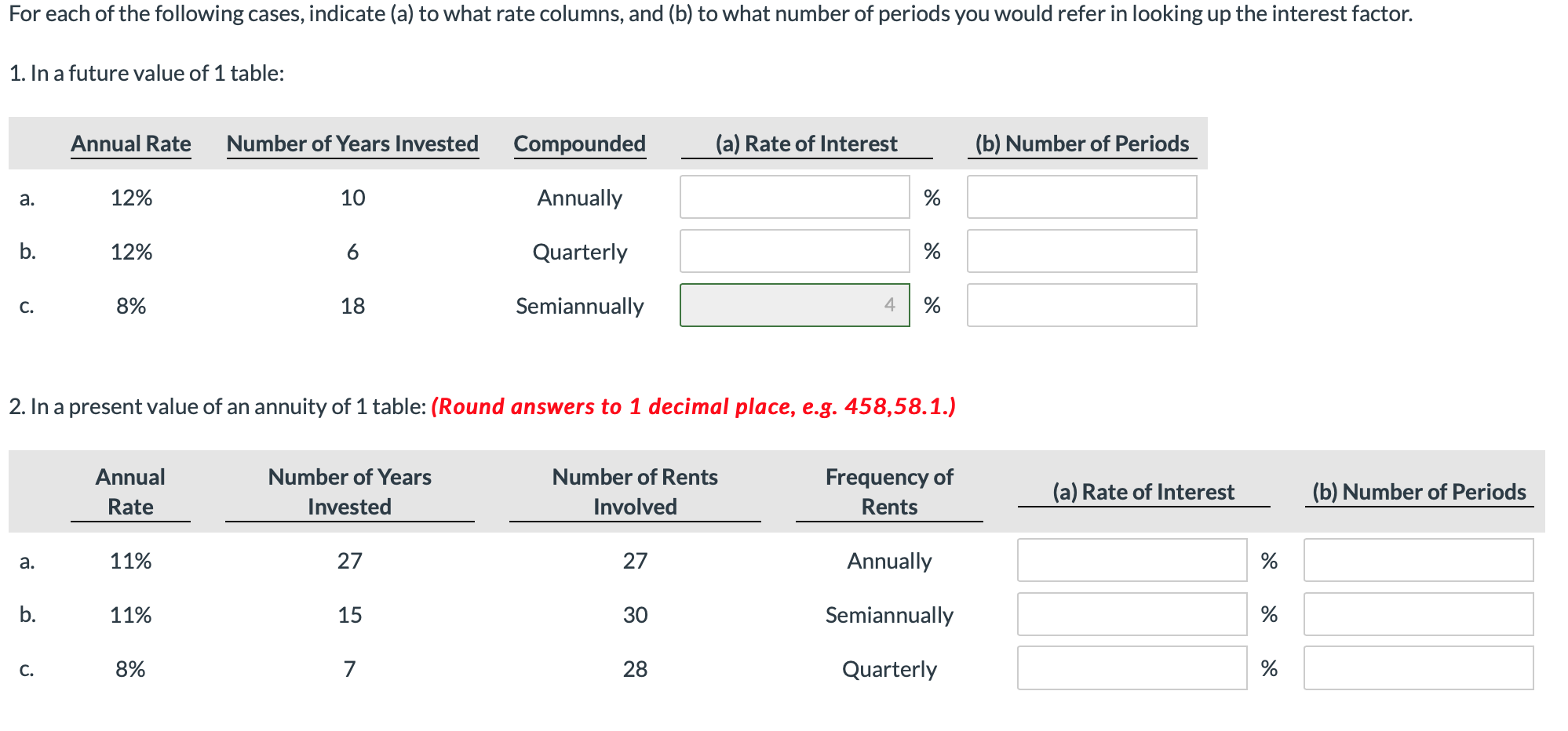The width and height of the screenshot is (1568, 731).
Task: Click Number of Periods field for Semiannually 8% row
Action: click(x=1081, y=305)
